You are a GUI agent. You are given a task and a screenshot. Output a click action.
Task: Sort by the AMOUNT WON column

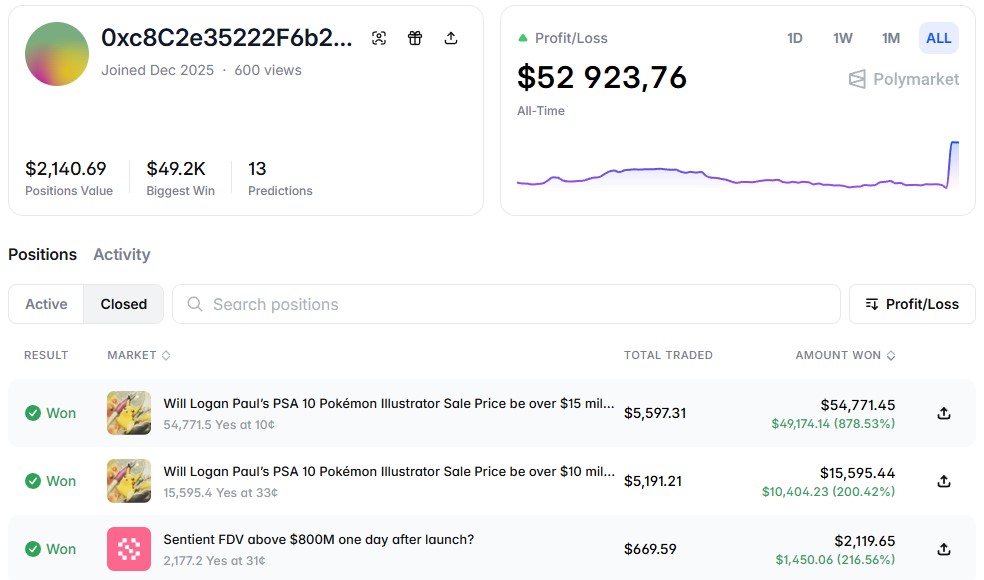click(845, 355)
